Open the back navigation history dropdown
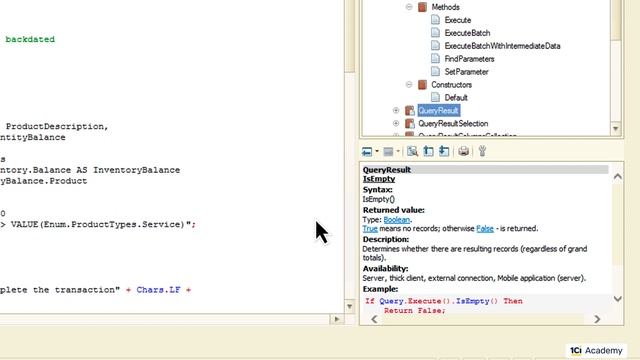The width and height of the screenshot is (640, 360). point(377,151)
